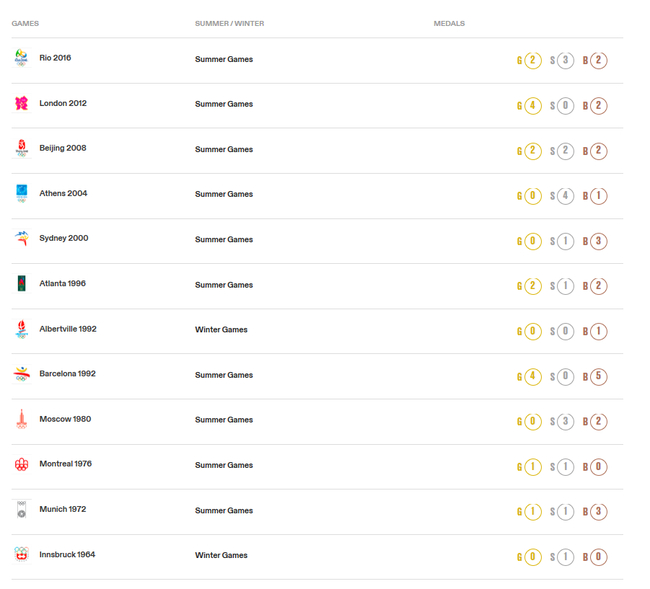Click the London 2012 Games logo
This screenshot has width=650, height=589.
pyautogui.click(x=21, y=104)
